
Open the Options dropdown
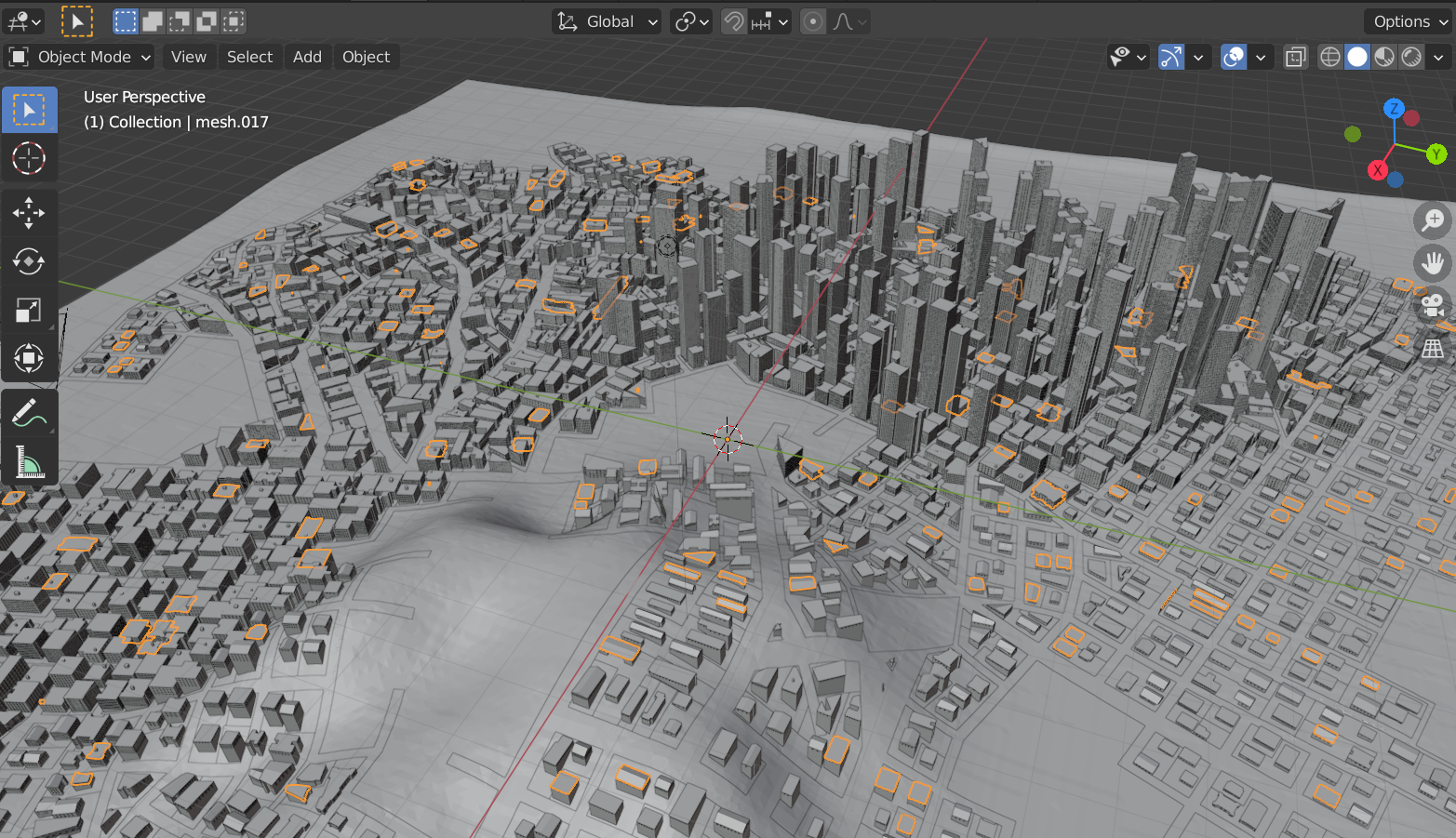(1408, 21)
